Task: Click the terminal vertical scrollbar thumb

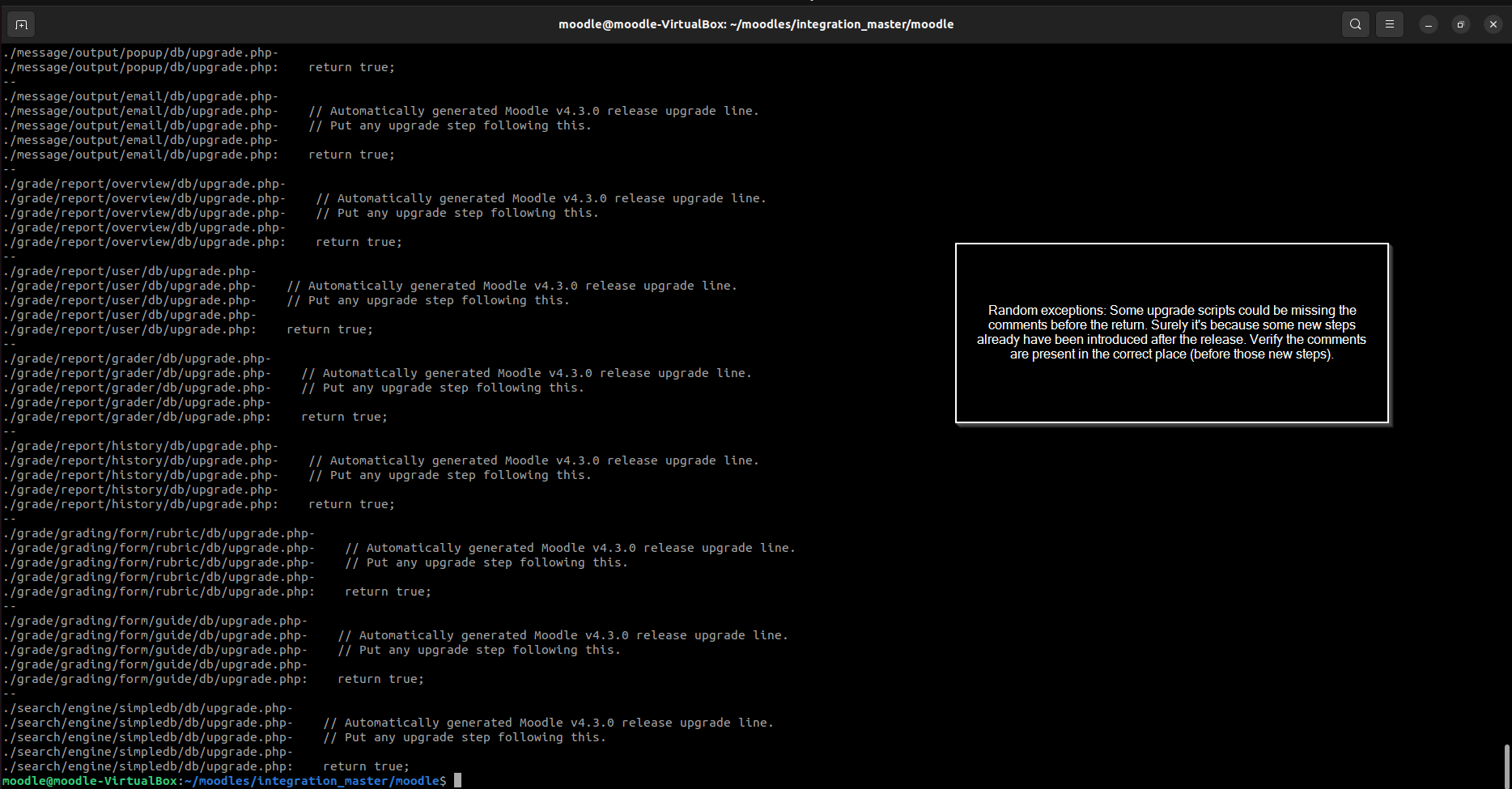Action: pos(1507,766)
